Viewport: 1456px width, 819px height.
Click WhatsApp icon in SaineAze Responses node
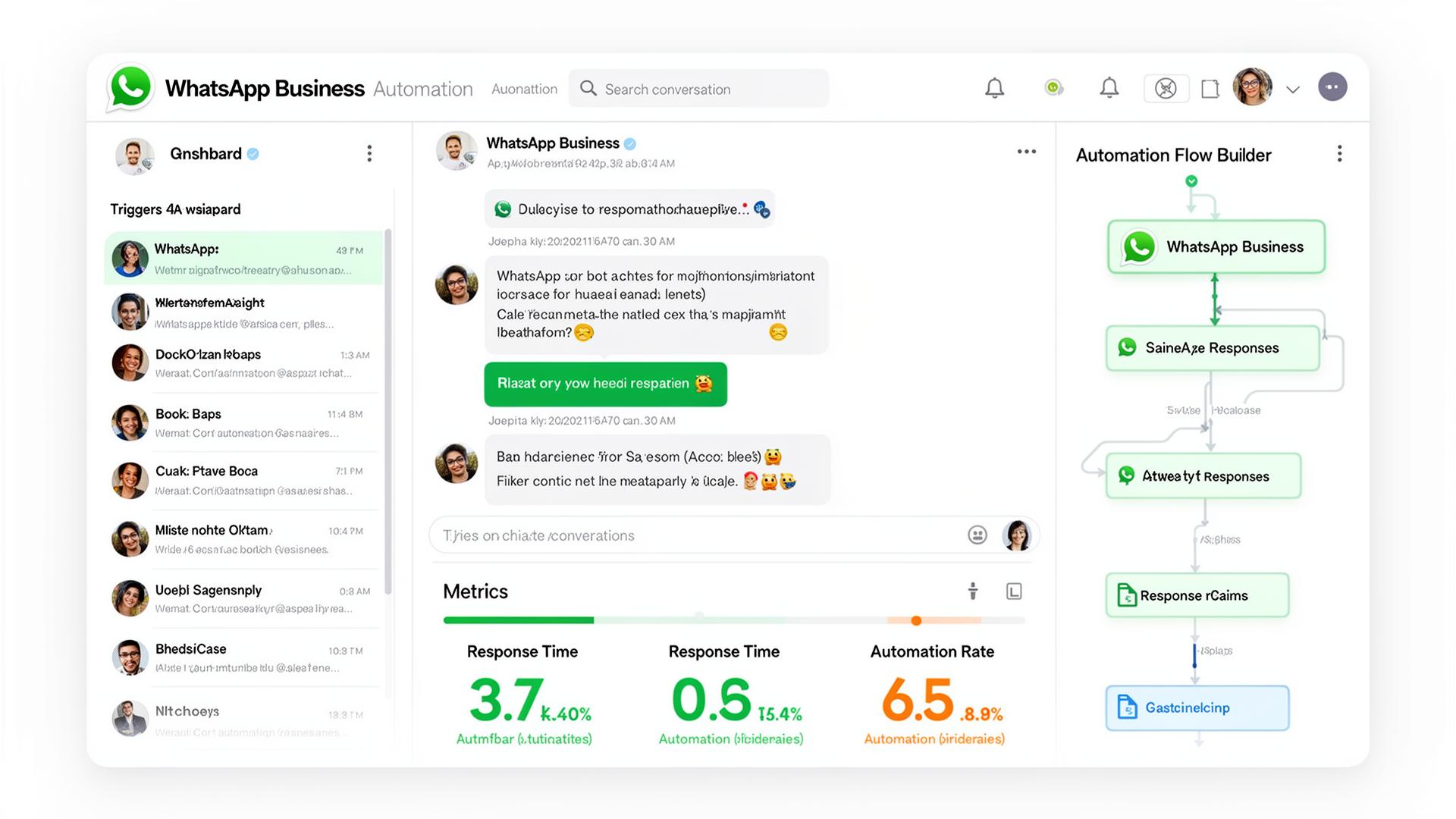tap(1127, 347)
